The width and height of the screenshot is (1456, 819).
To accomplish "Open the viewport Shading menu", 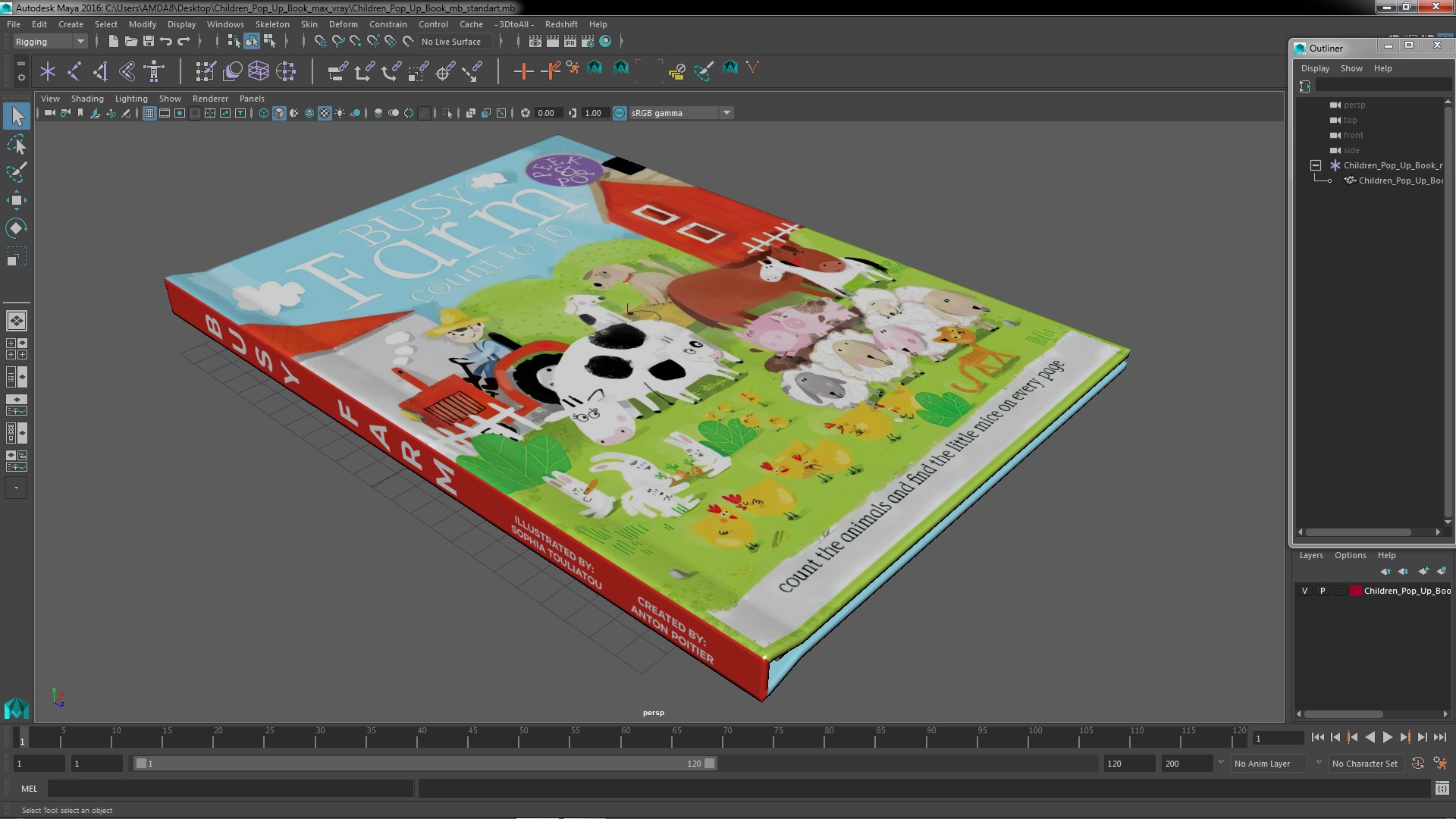I will pos(87,99).
